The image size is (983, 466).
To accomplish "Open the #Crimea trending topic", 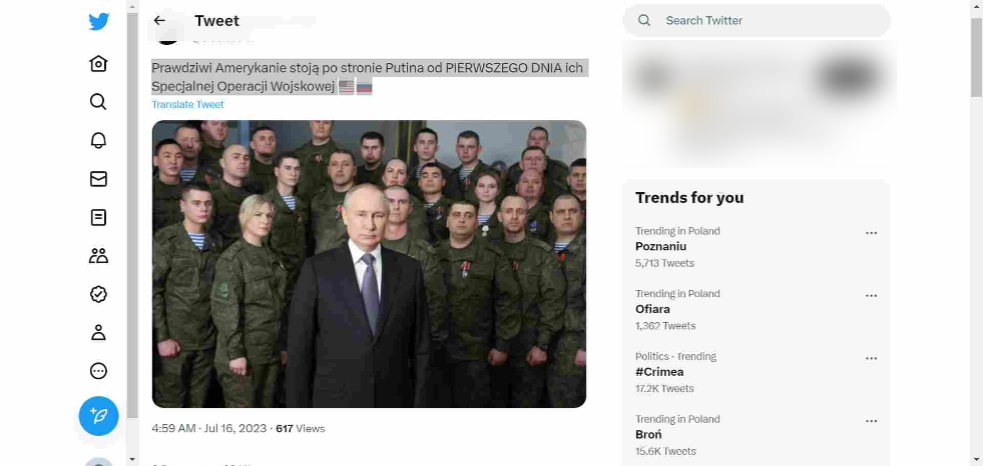I will point(660,372).
